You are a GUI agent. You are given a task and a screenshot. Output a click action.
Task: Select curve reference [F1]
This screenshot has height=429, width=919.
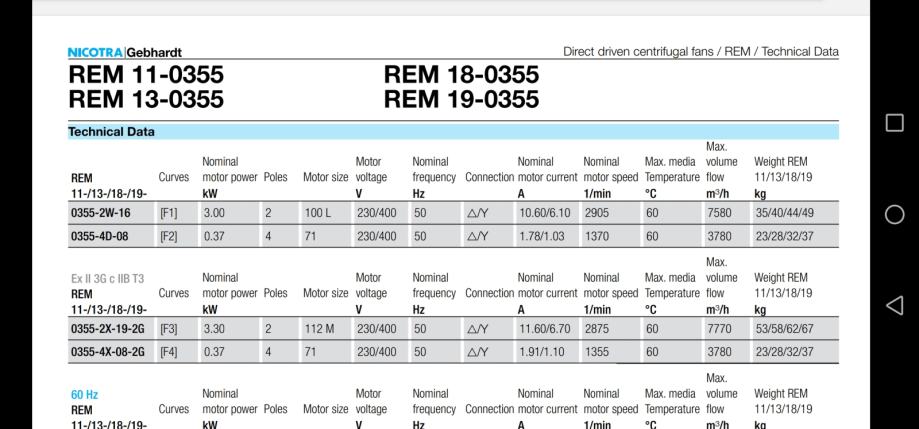[168, 213]
